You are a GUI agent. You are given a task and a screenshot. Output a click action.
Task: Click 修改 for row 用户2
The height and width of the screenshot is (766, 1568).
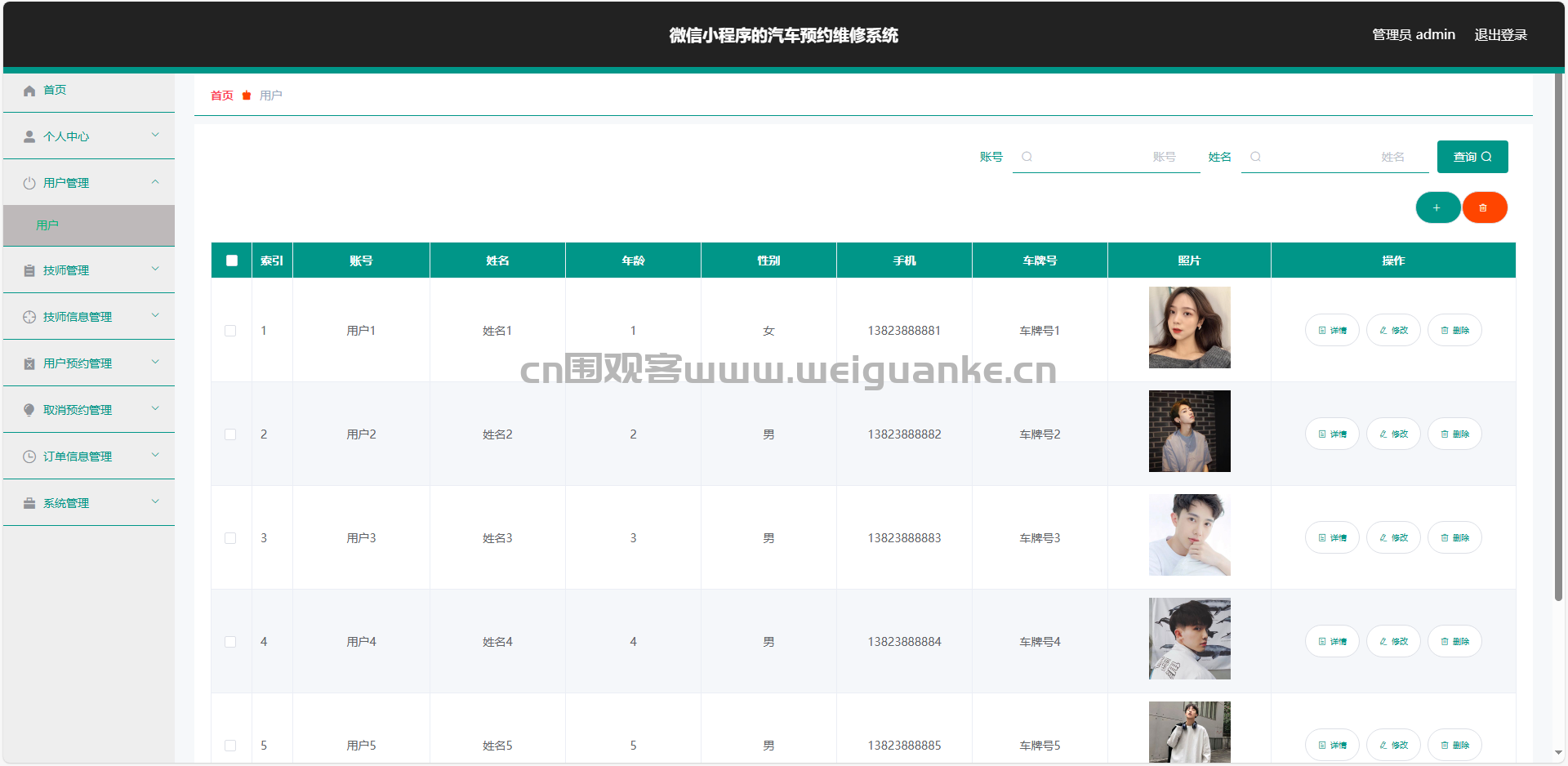pos(1393,434)
